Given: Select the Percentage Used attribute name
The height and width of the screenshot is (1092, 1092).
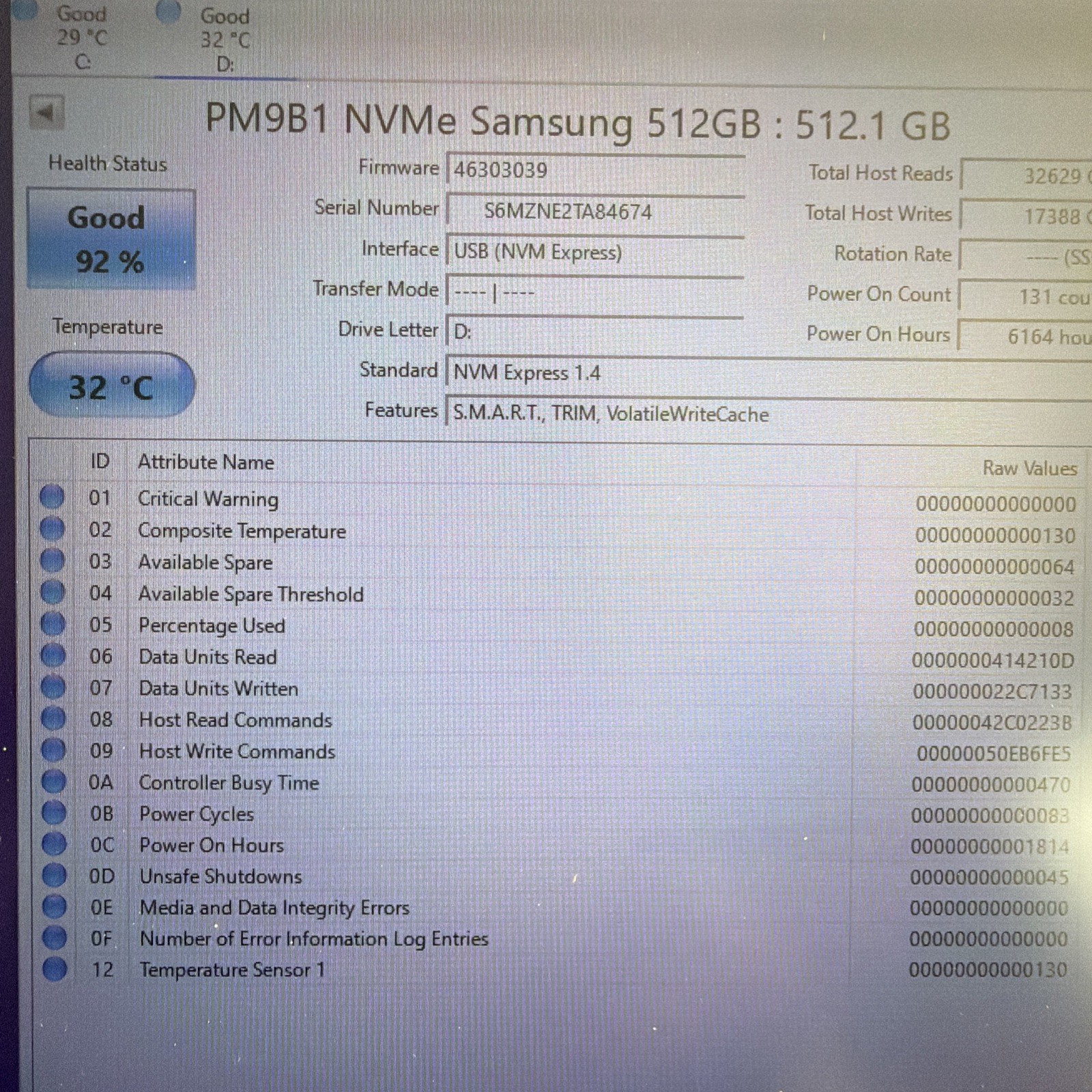Looking at the screenshot, I should (212, 626).
